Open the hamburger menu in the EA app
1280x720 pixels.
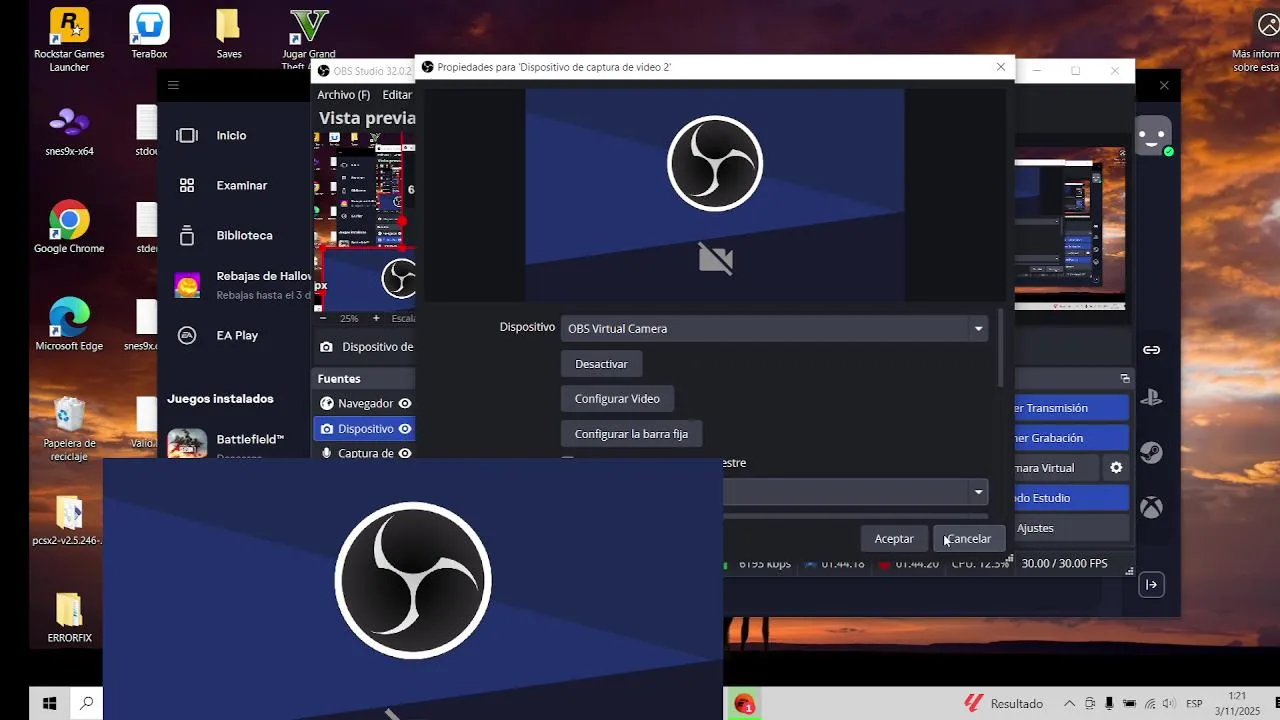173,85
